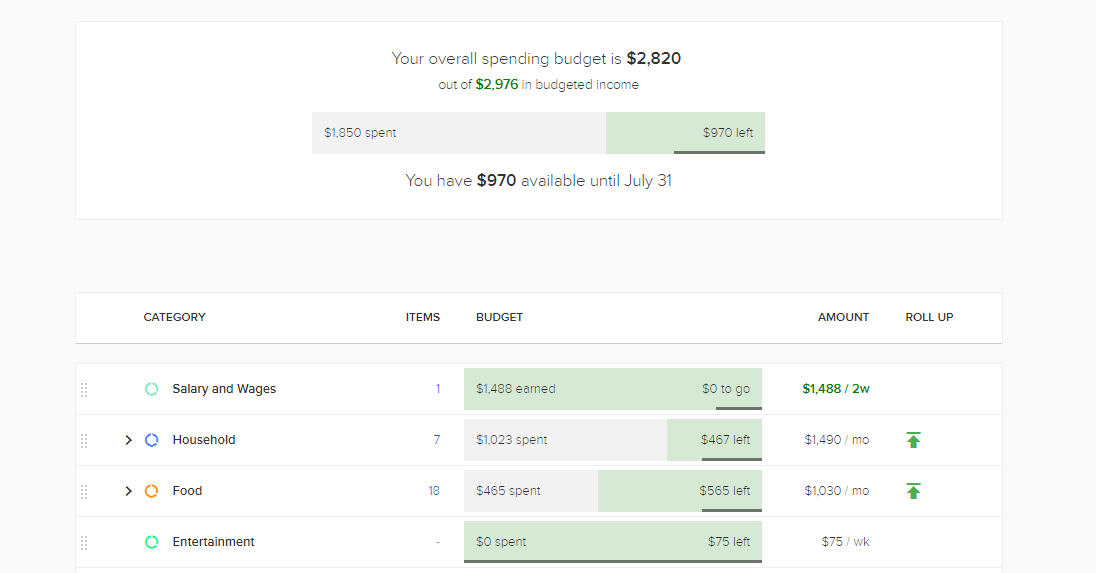This screenshot has height=573, width=1096.
Task: Expand the Household category
Action: pos(128,440)
